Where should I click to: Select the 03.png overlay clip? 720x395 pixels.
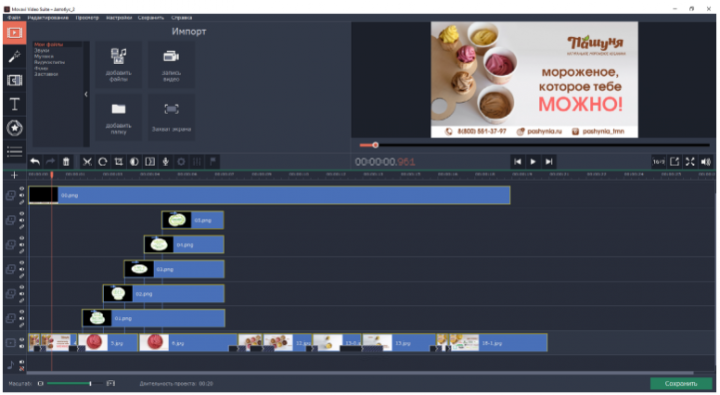[174, 269]
